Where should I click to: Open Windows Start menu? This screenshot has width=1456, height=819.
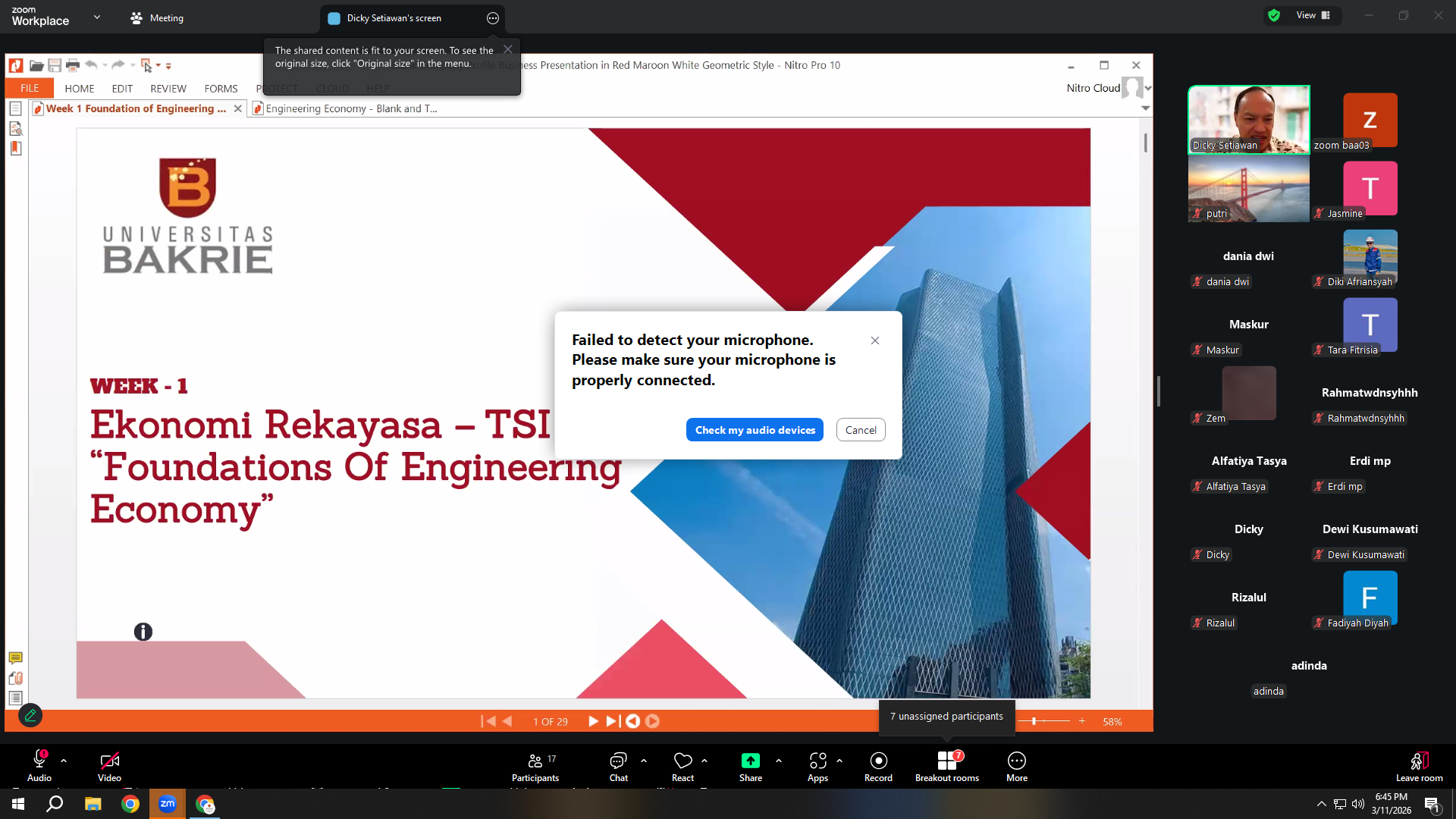click(x=18, y=804)
